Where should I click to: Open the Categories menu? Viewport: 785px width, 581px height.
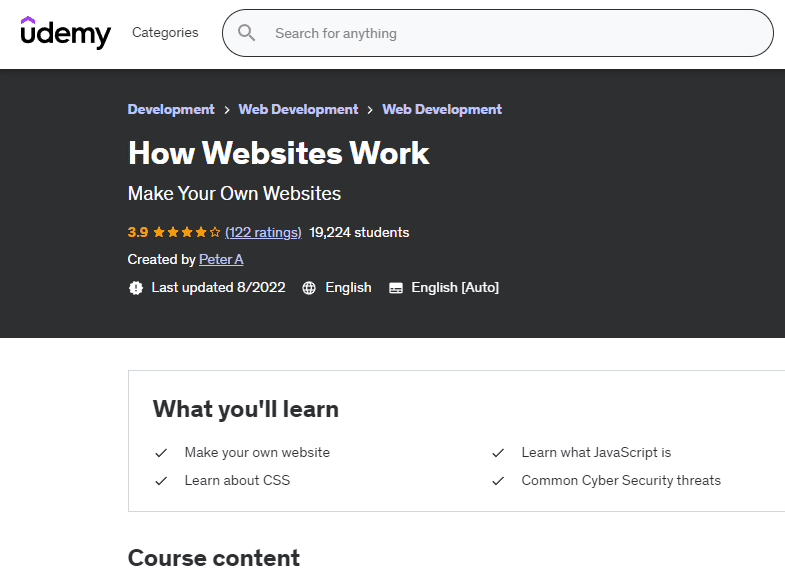[x=165, y=33]
